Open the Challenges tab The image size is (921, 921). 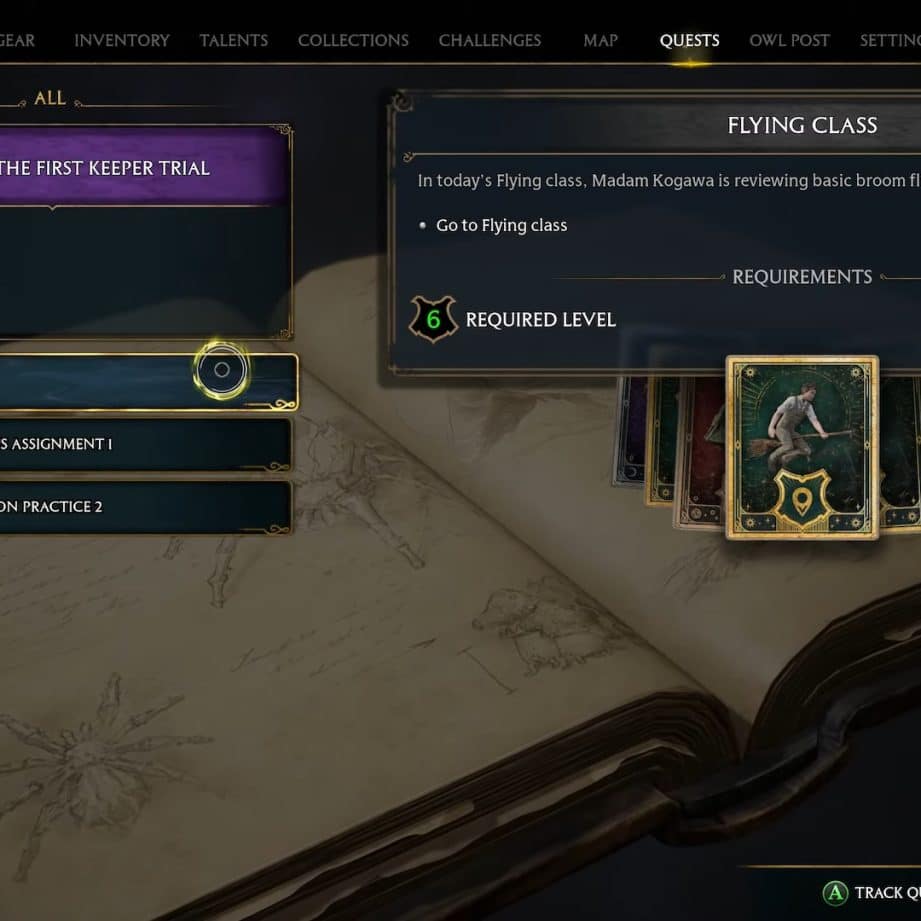pyautogui.click(x=489, y=41)
